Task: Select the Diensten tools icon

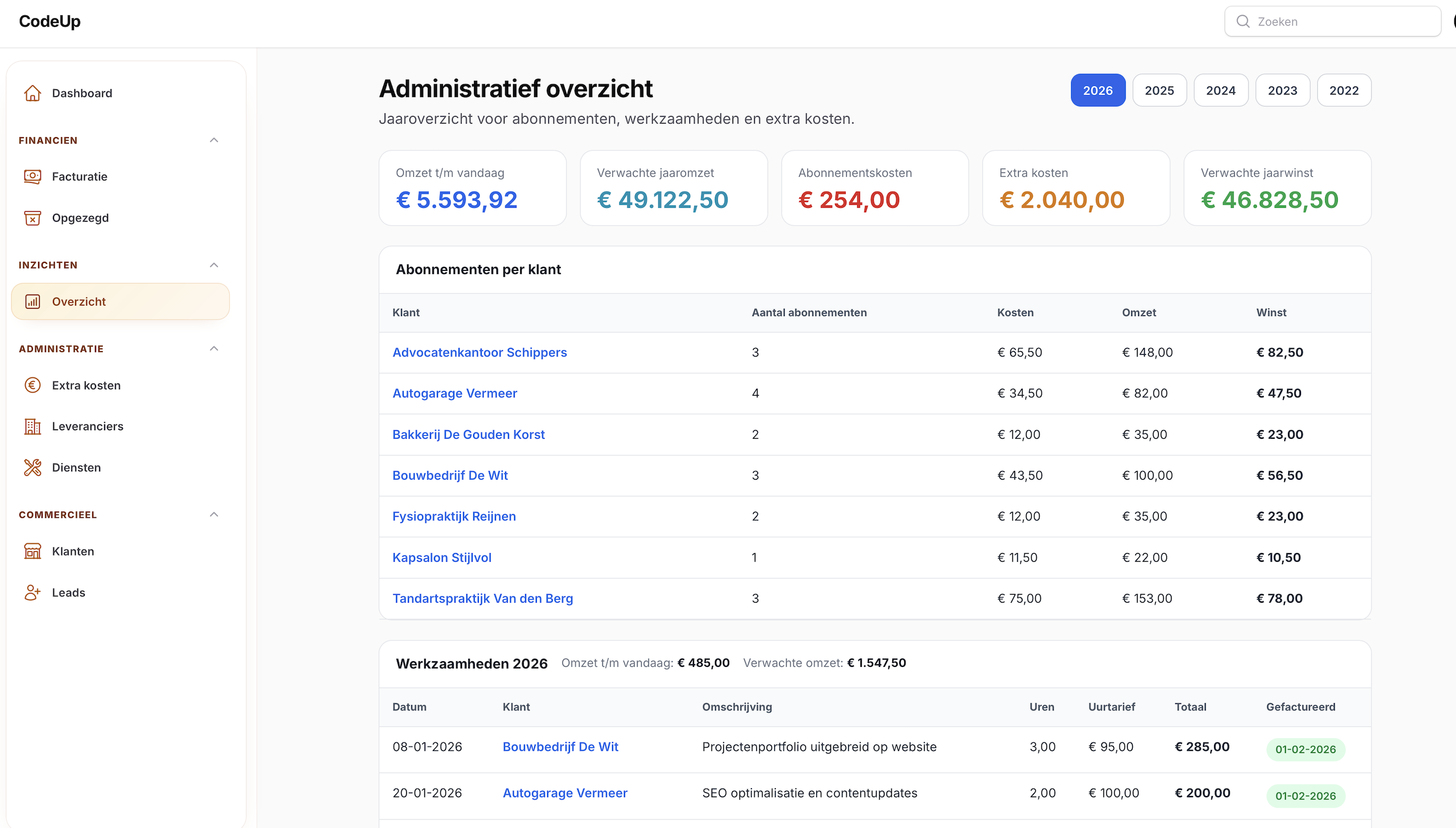Action: 32,467
